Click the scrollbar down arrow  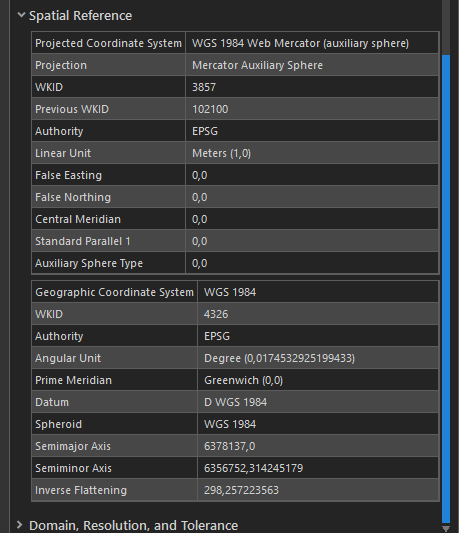pyautogui.click(x=446, y=529)
